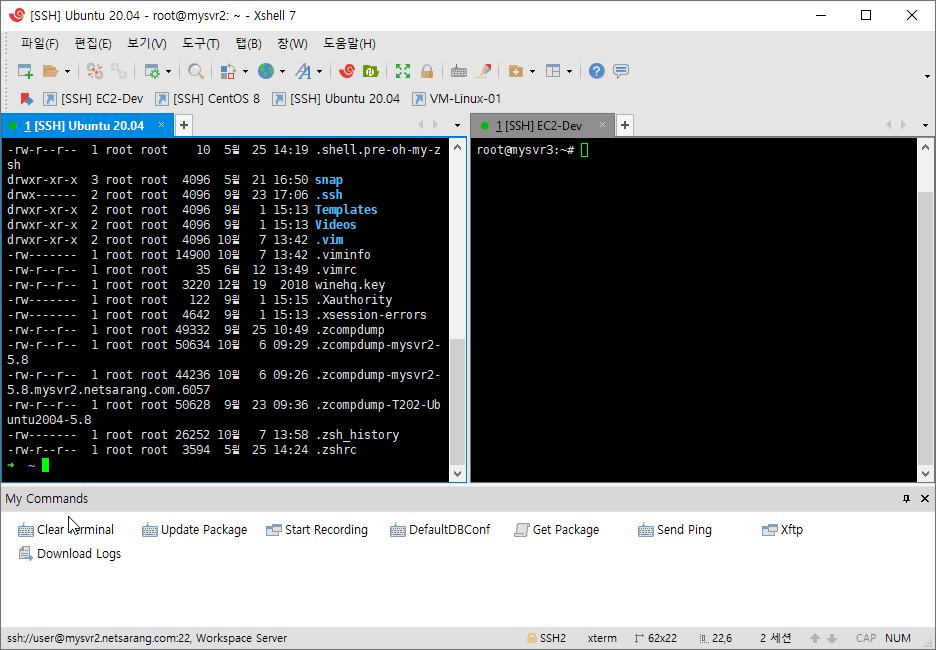Open the 편집(E) menu
The height and width of the screenshot is (650, 936).
tap(93, 44)
